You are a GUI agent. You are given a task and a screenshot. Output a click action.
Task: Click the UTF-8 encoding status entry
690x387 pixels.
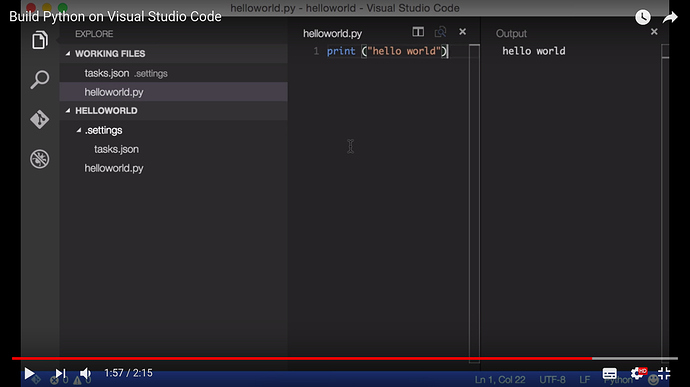pyautogui.click(x=552, y=380)
